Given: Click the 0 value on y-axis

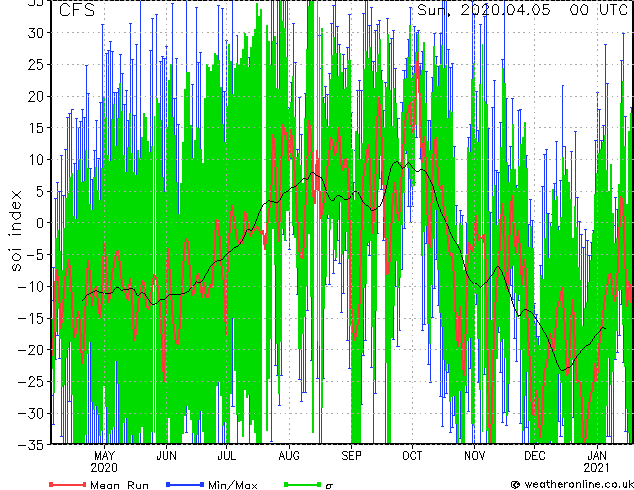Looking at the screenshot, I should coord(40,223).
